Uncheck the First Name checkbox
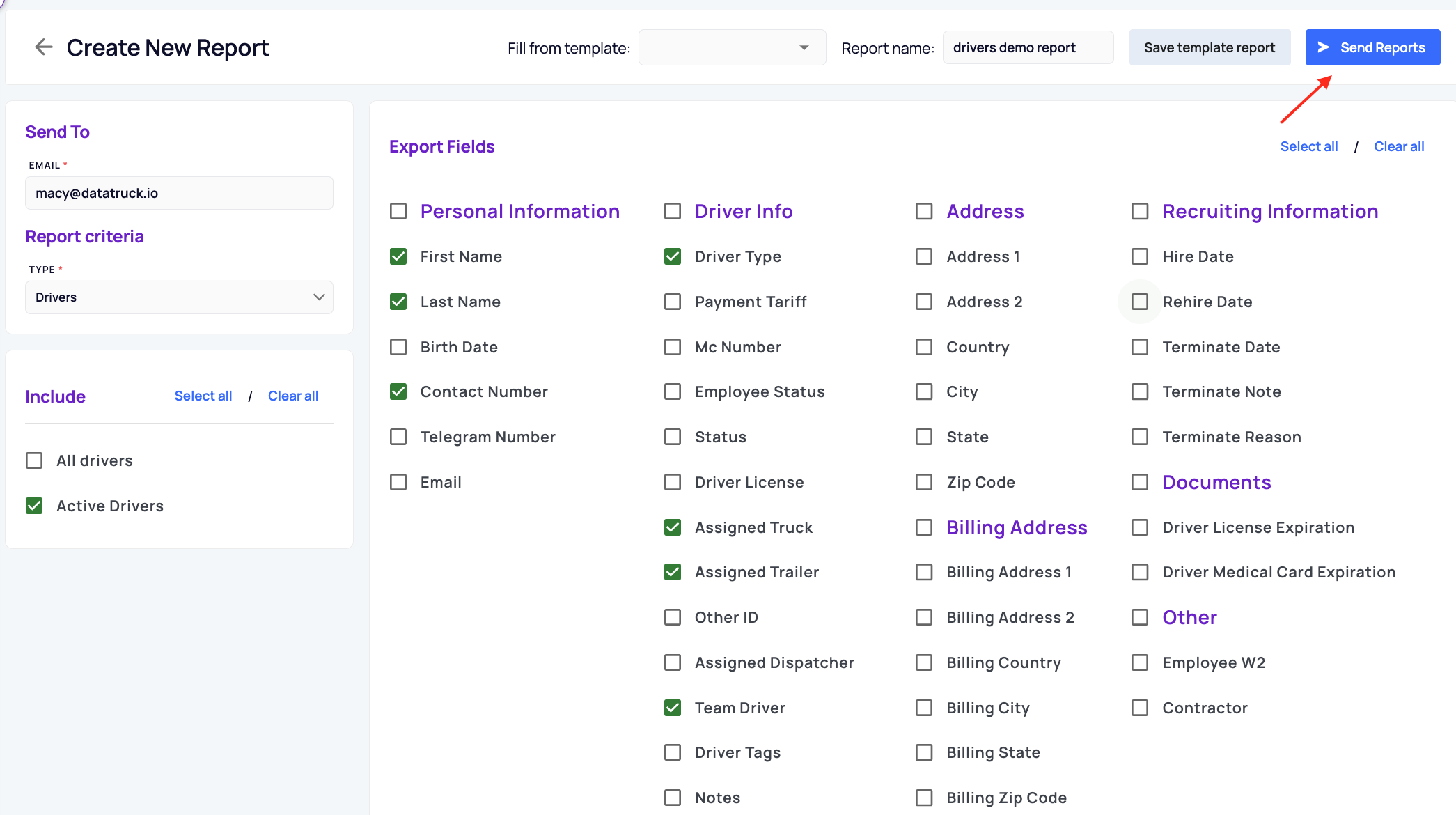 pyautogui.click(x=398, y=256)
